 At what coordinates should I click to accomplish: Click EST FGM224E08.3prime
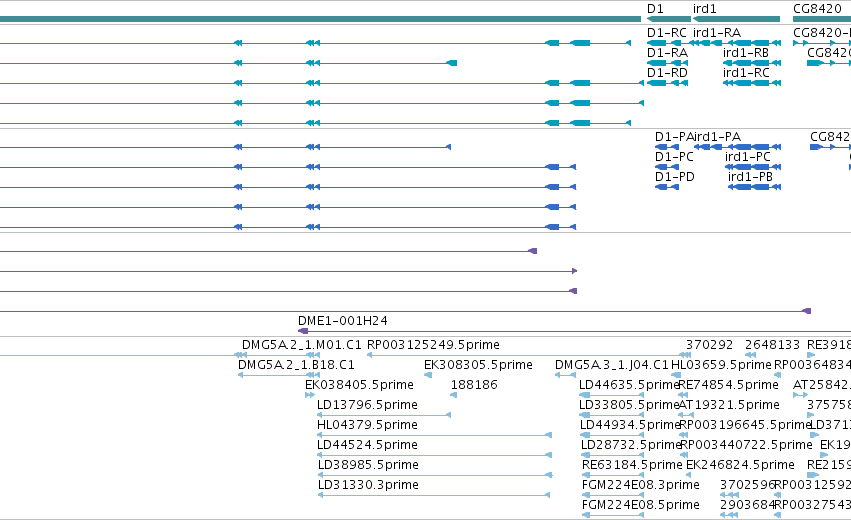(x=640, y=485)
